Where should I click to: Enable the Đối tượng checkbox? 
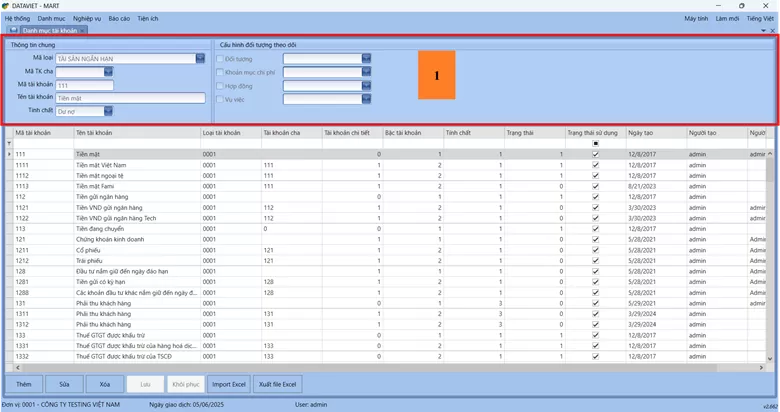point(220,59)
